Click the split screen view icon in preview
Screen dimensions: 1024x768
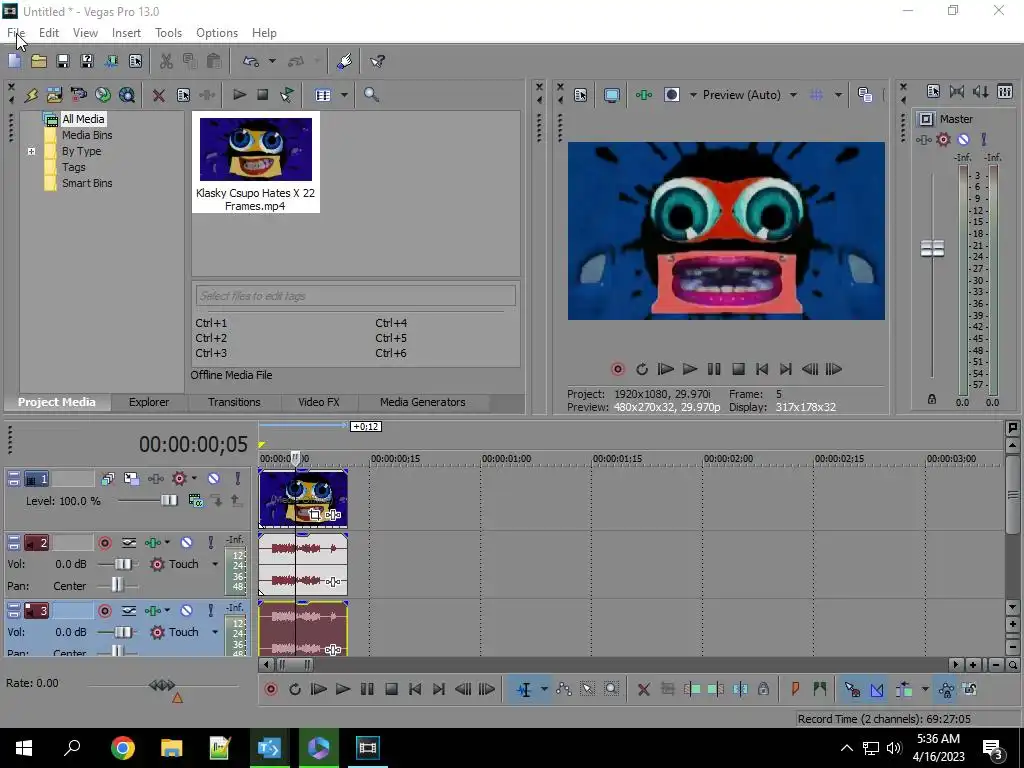click(x=672, y=95)
